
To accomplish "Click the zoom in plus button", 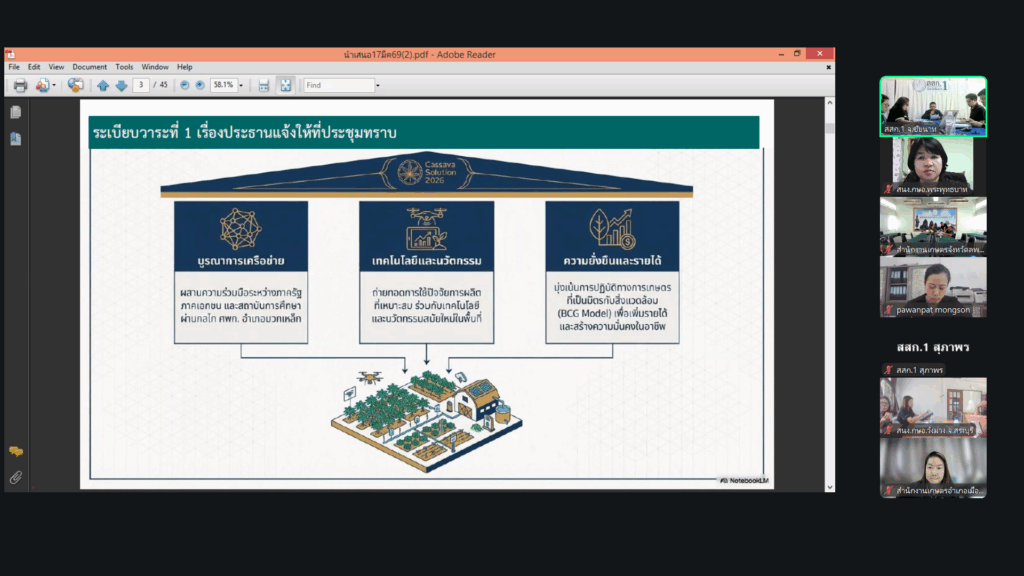I will click(200, 86).
